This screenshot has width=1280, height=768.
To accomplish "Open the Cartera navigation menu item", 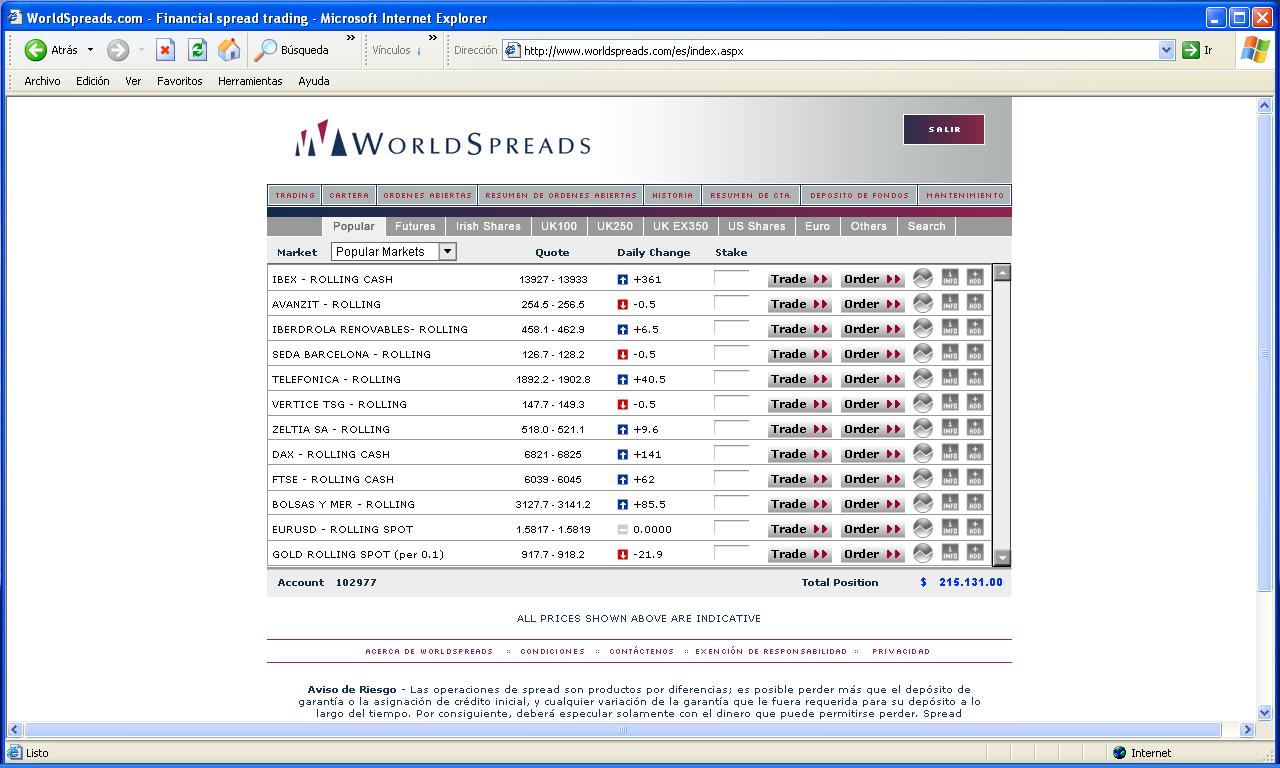I will (349, 195).
